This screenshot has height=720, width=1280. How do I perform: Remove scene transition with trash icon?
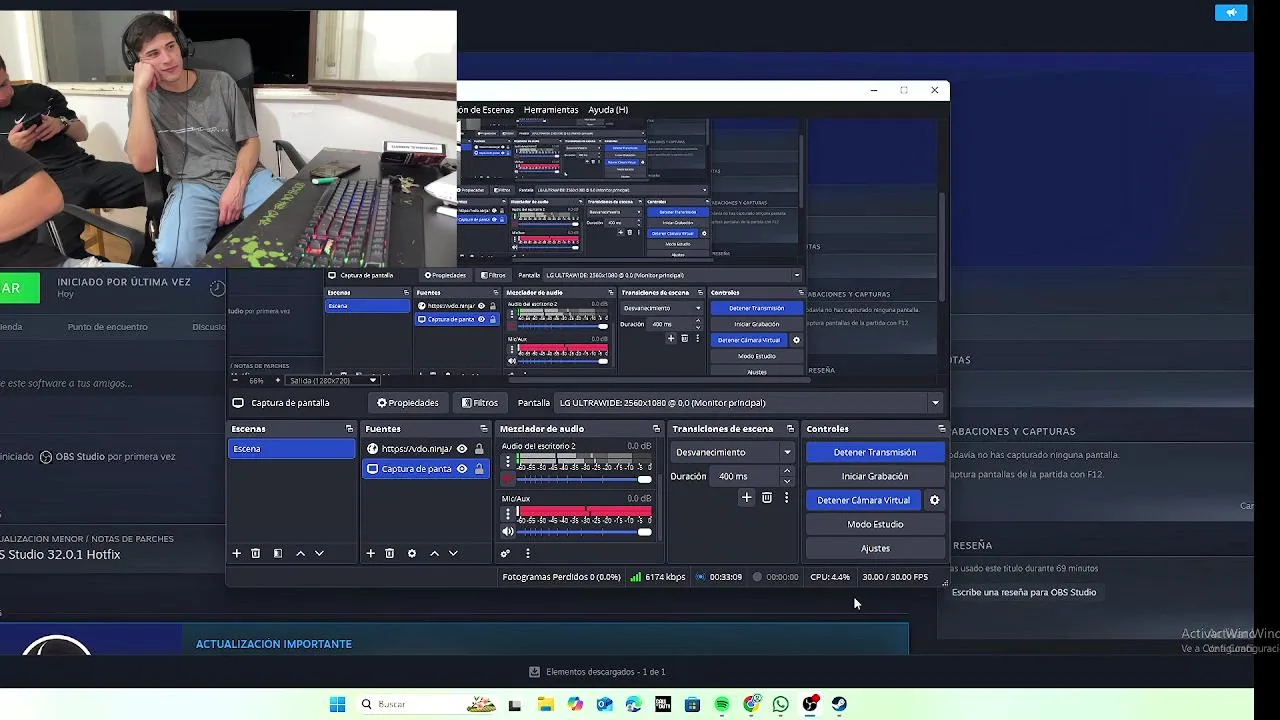click(x=767, y=497)
